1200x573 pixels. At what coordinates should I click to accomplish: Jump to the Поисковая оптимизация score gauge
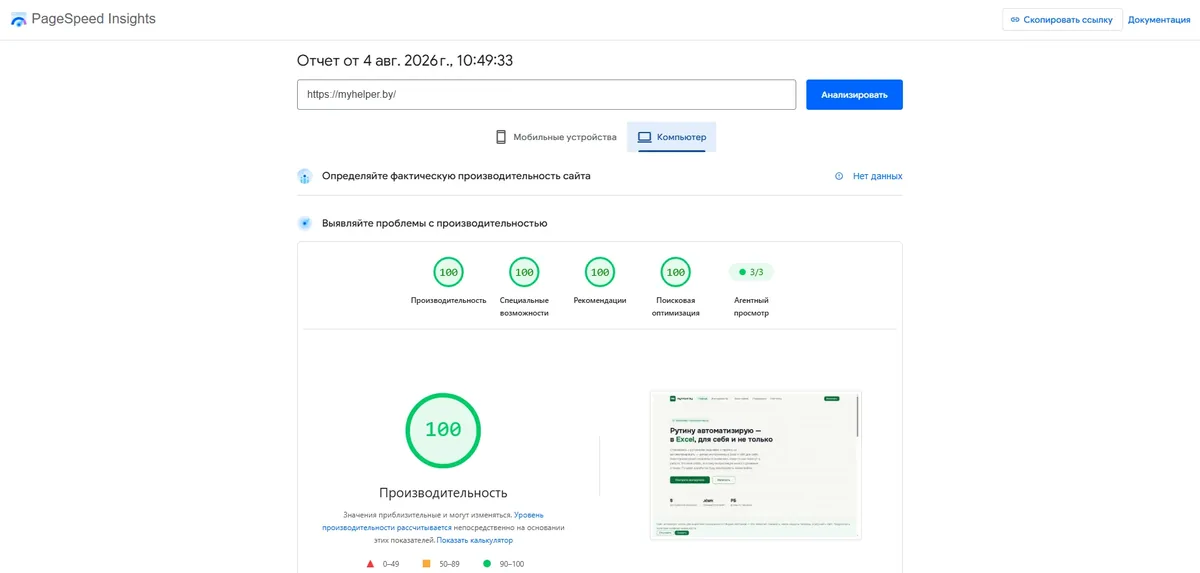click(676, 272)
